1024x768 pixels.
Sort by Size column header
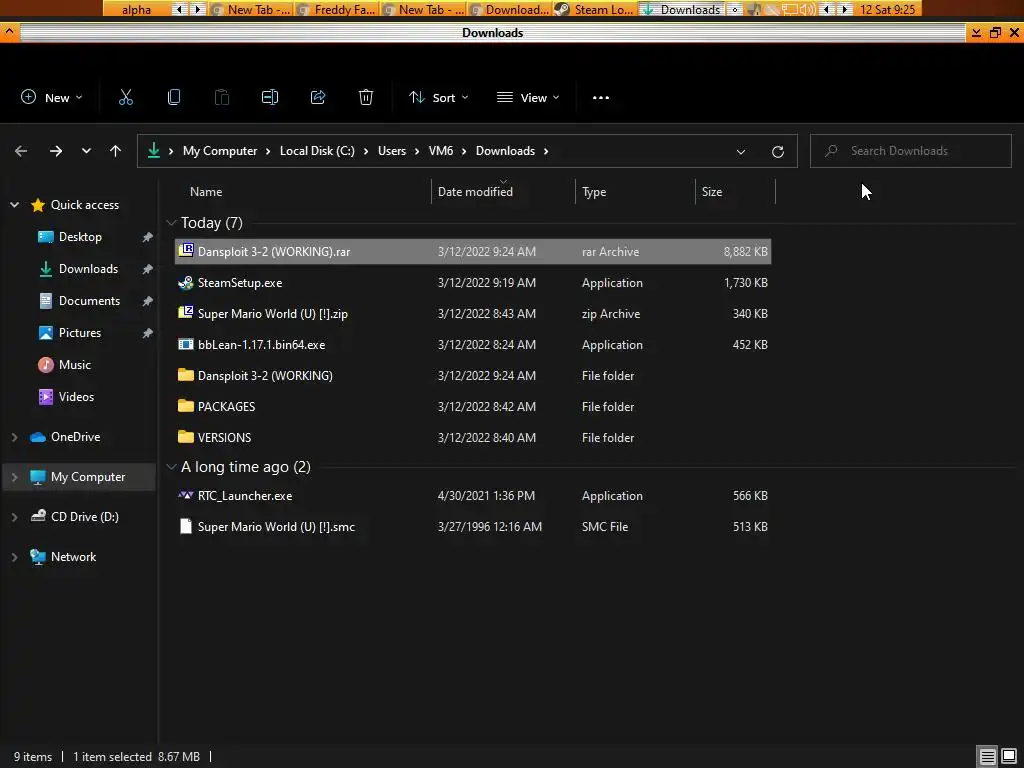[735, 191]
